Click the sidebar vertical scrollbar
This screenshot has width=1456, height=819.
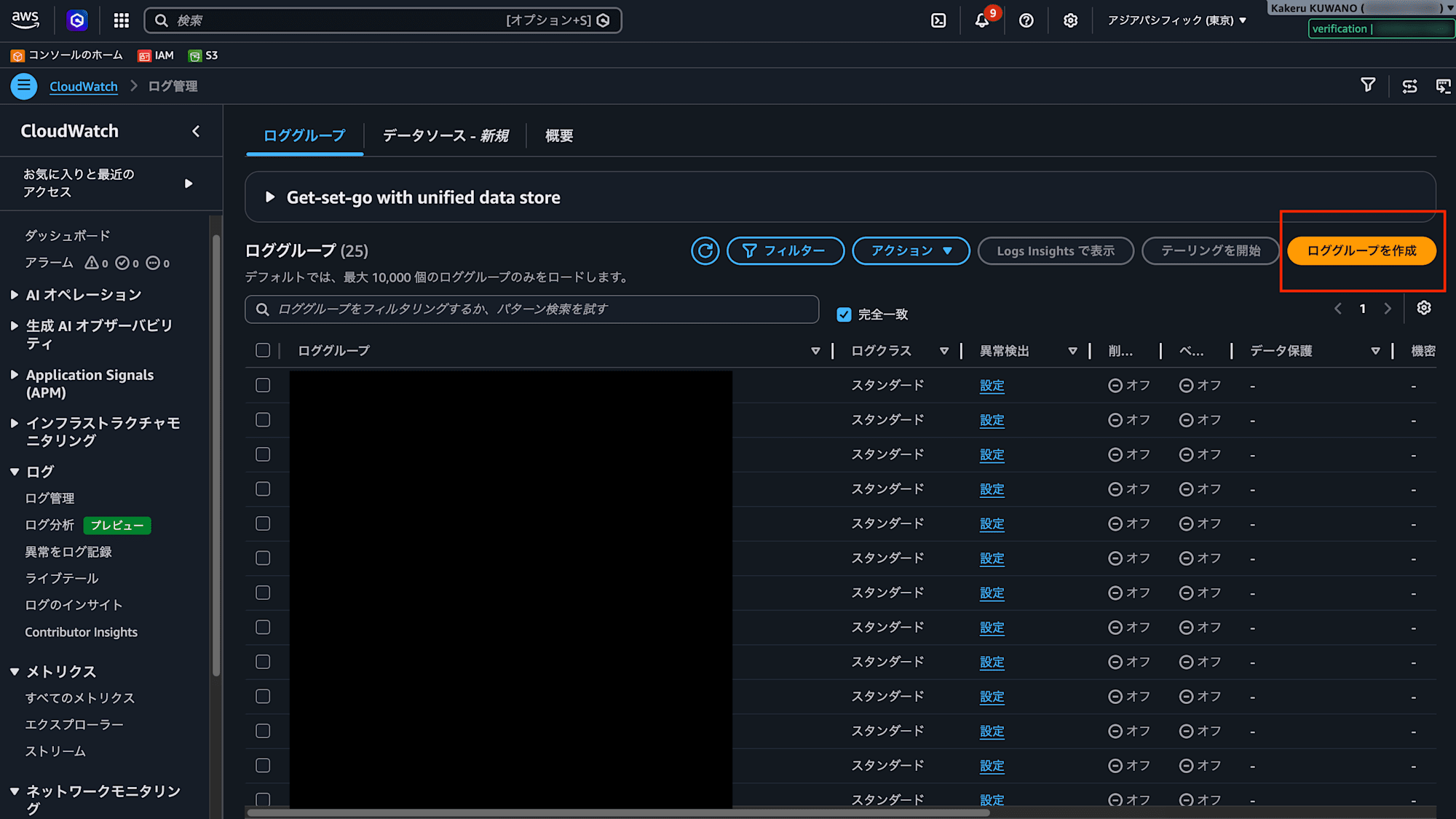(216, 455)
